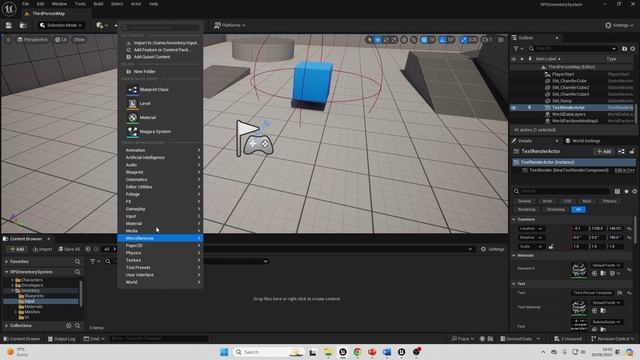Click the surface snapping icon in viewport
The image size is (640, 360).
pos(413,40)
